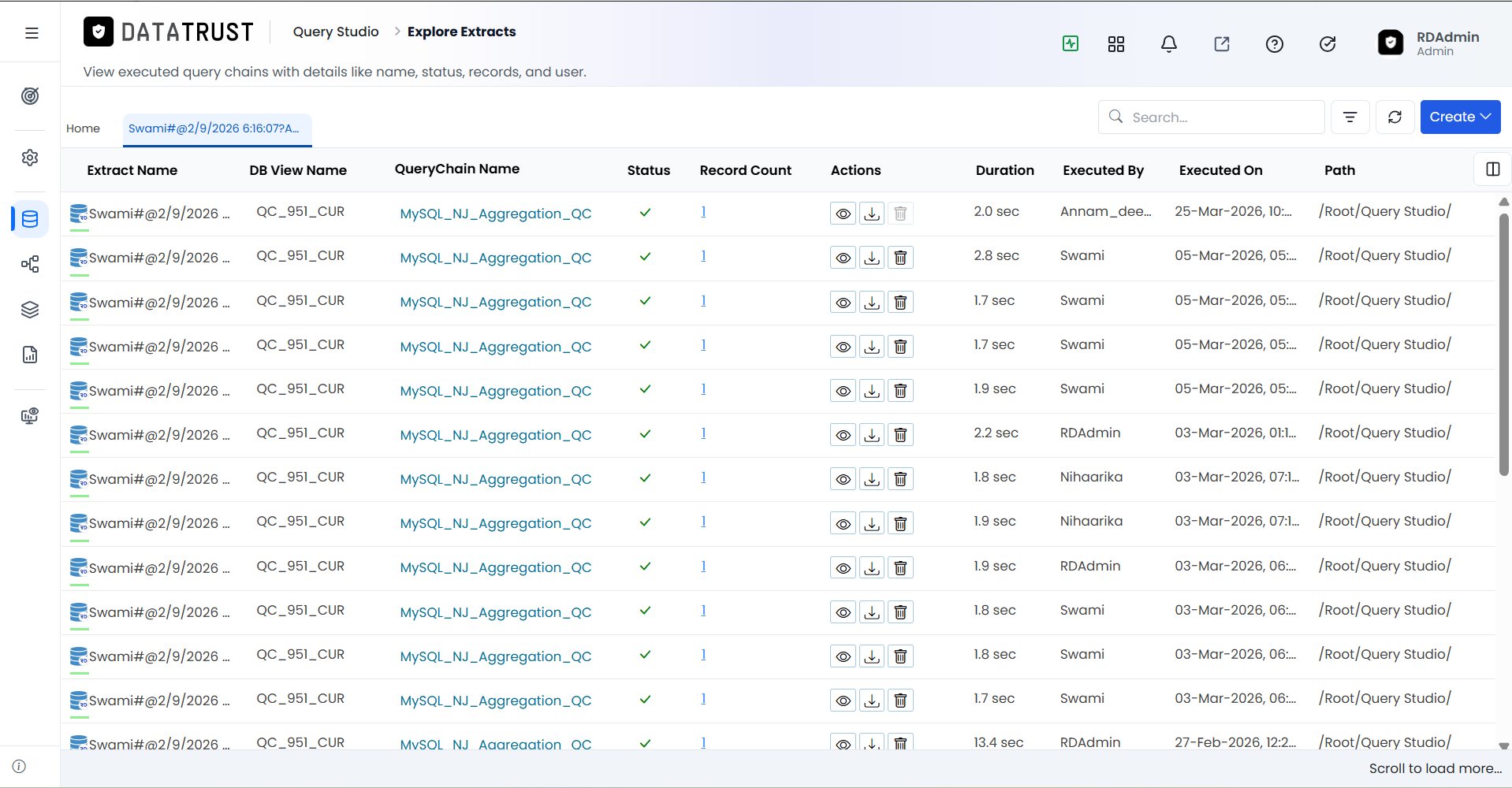Open the layers sidebar icon
The width and height of the screenshot is (1512, 788).
point(30,310)
